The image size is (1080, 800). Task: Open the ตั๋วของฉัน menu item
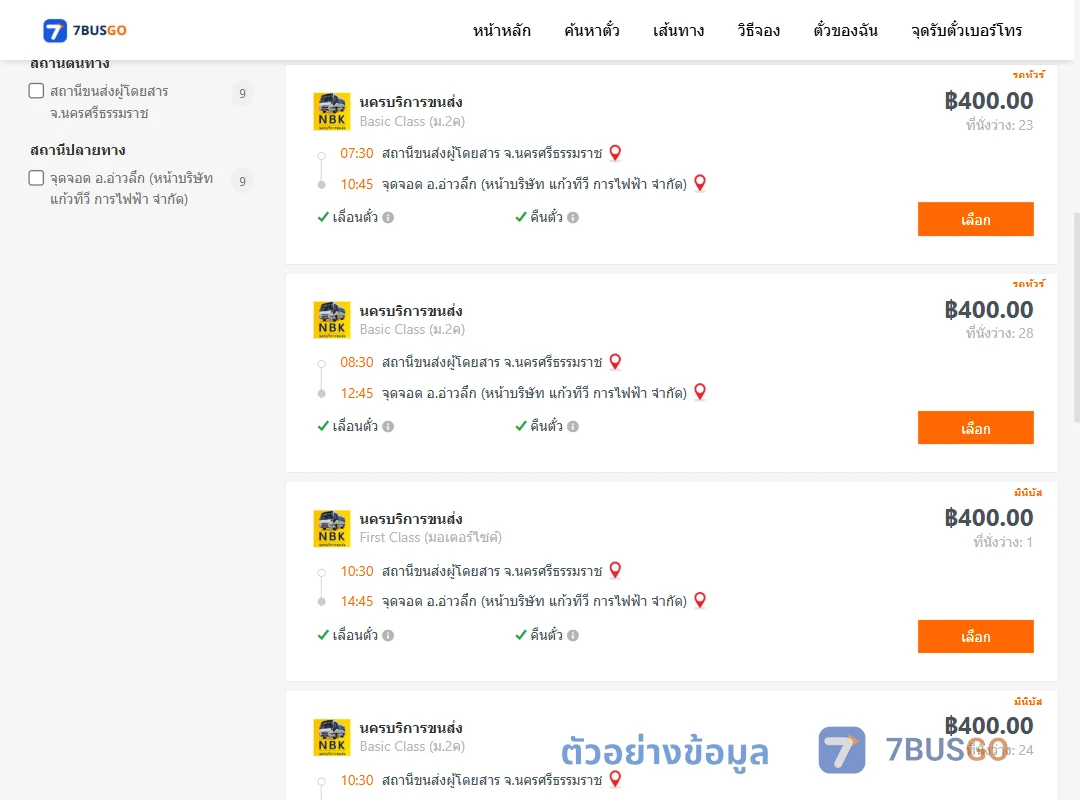pos(845,30)
